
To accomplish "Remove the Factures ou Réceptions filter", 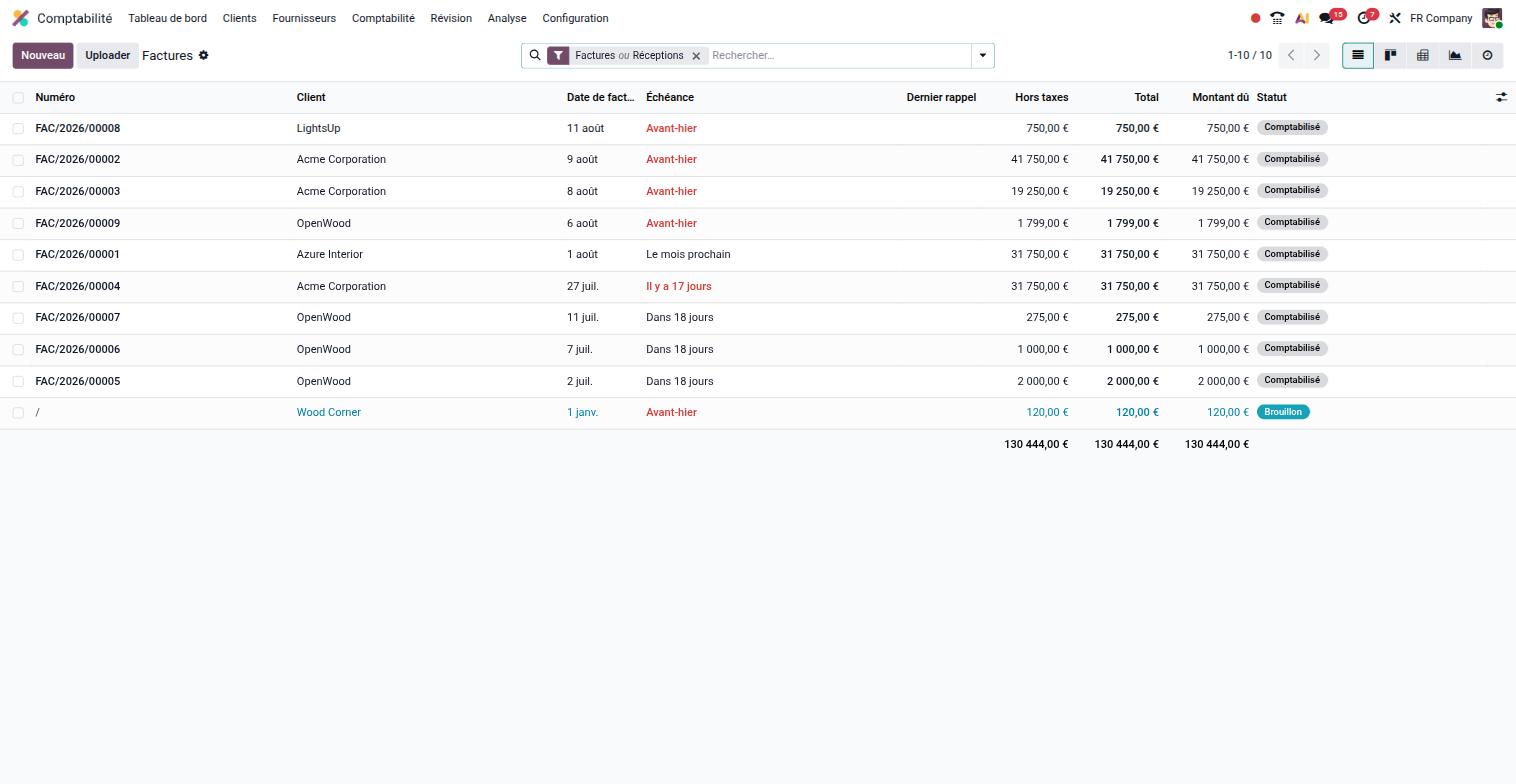I will coord(696,56).
